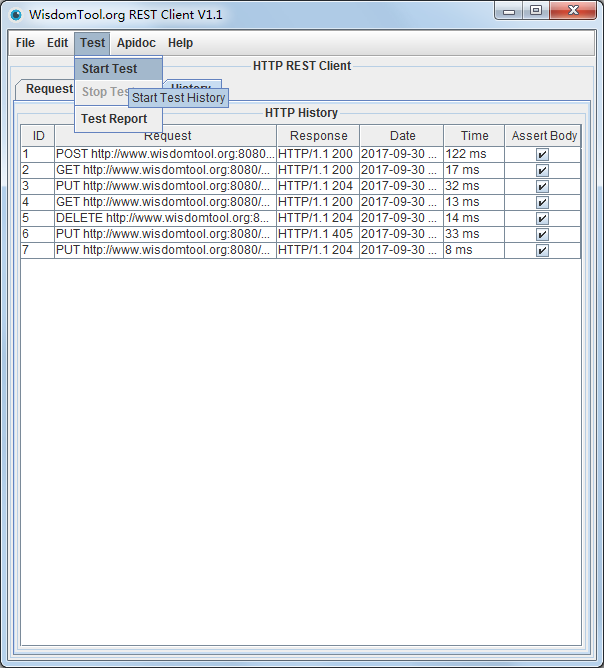Click the date cell in row 1
The height and width of the screenshot is (668, 604).
(402, 154)
